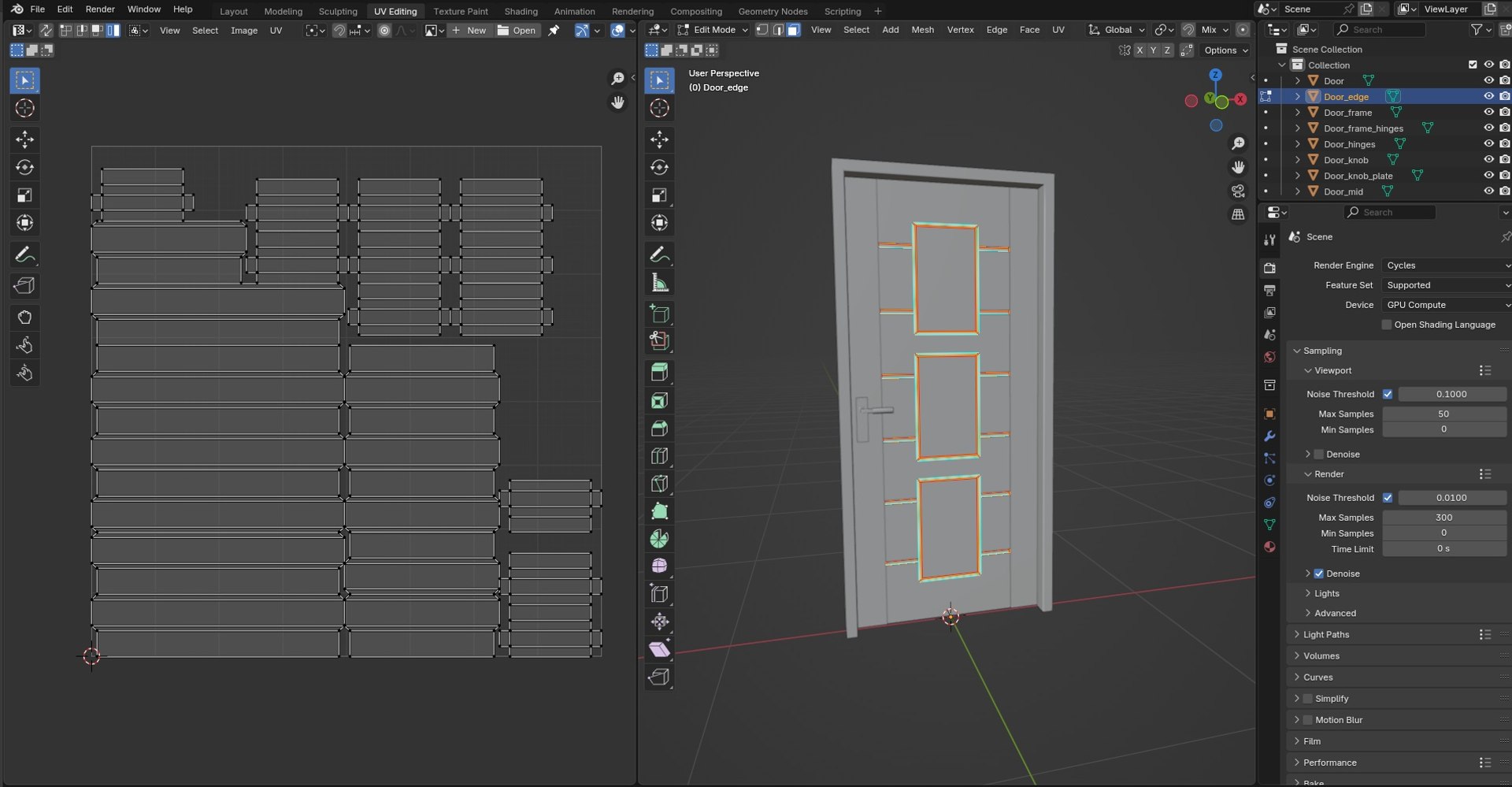Toggle Viewport Noise Threshold checkbox
Image resolution: width=1512 pixels, height=787 pixels.
point(1388,394)
